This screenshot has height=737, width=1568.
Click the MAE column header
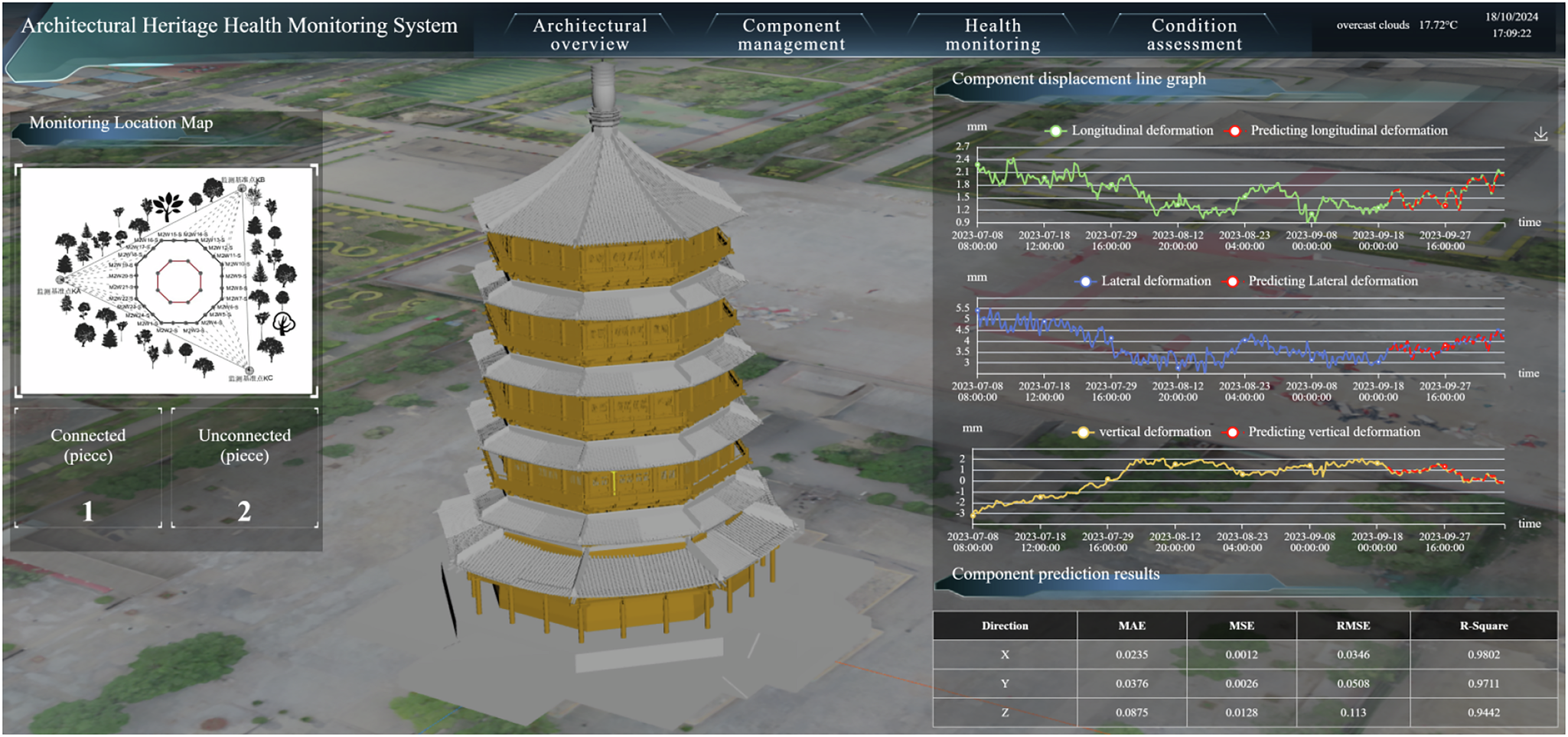[1132, 626]
